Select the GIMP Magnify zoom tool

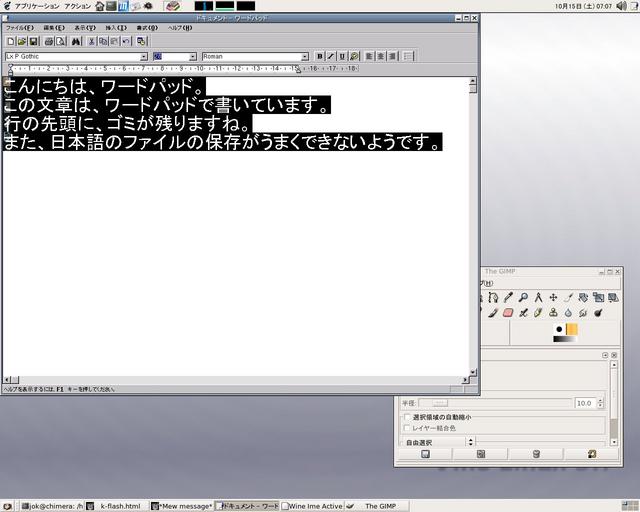click(x=523, y=297)
